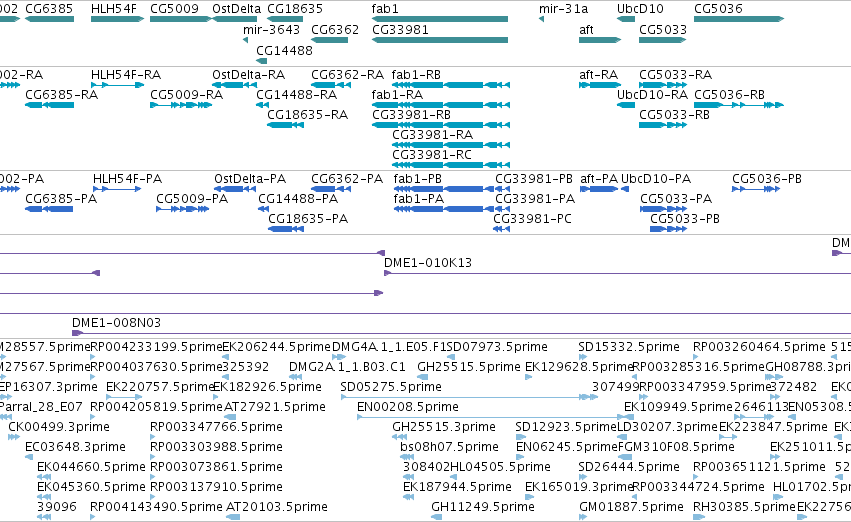Select the CG5009 gene name
Viewport: 851px width, 522px height.
[174, 9]
